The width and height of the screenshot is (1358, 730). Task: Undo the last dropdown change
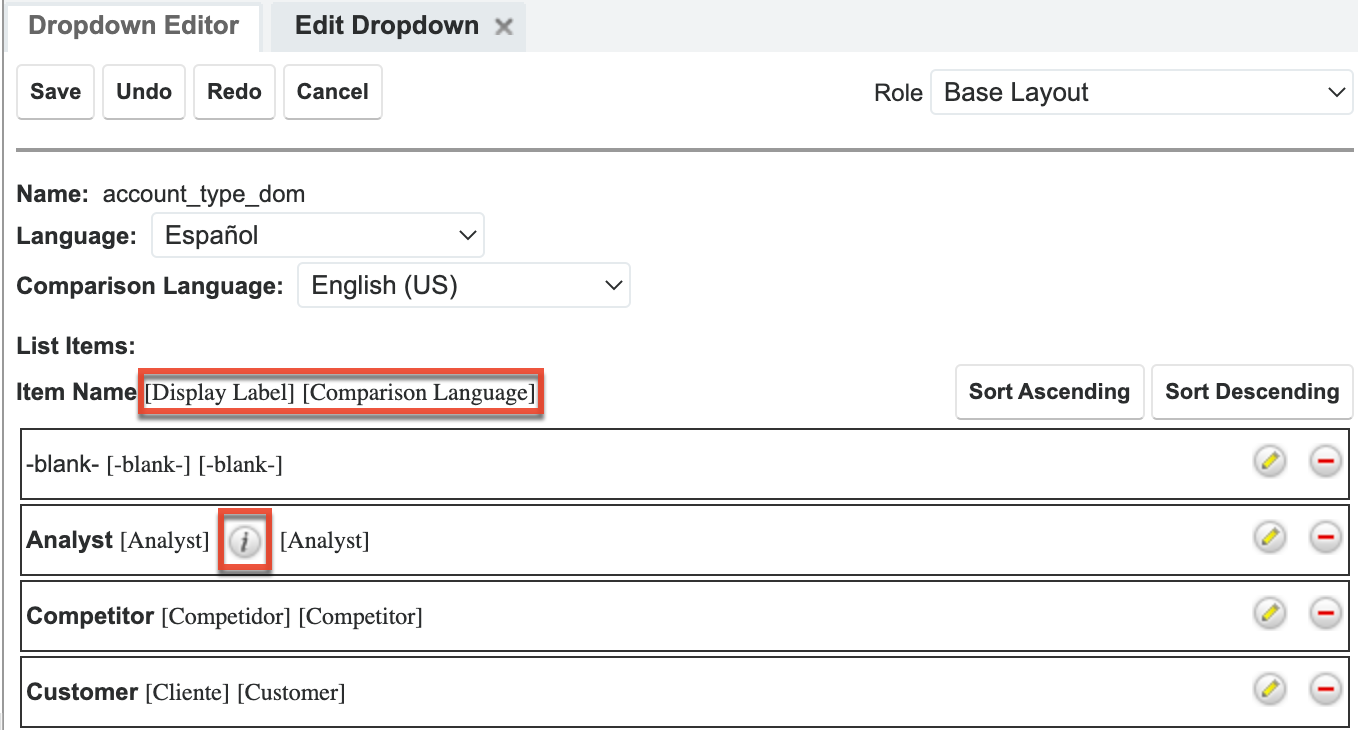[x=143, y=91]
